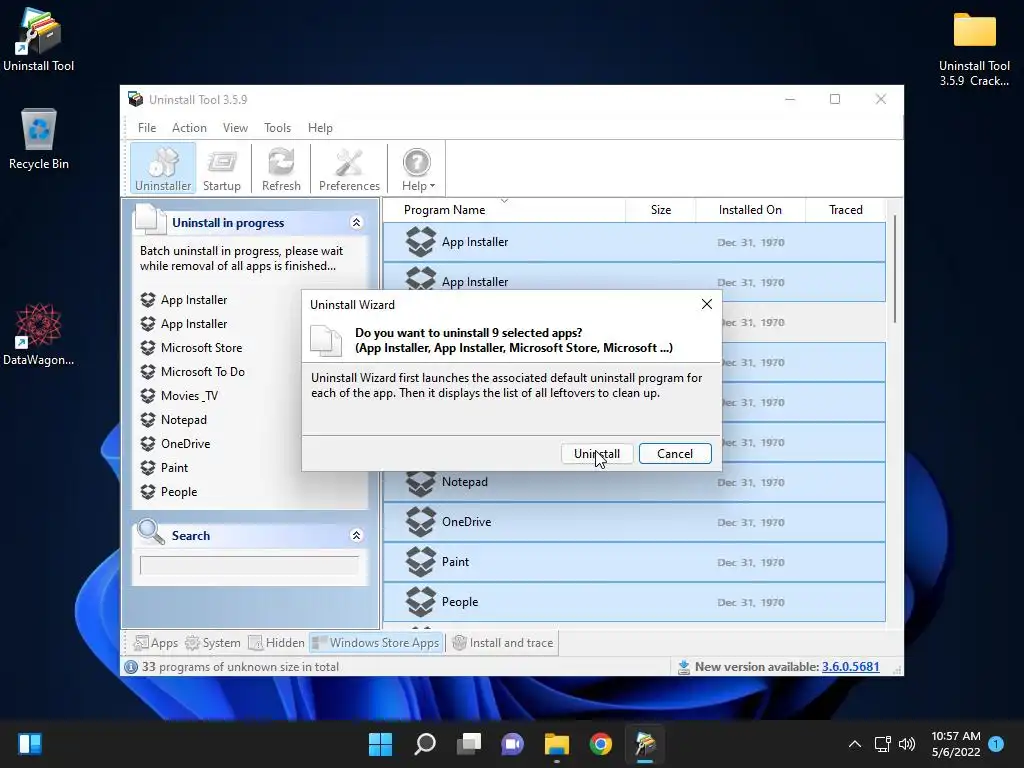Sort by Installed On column header
This screenshot has width=1024, height=768.
tap(750, 210)
